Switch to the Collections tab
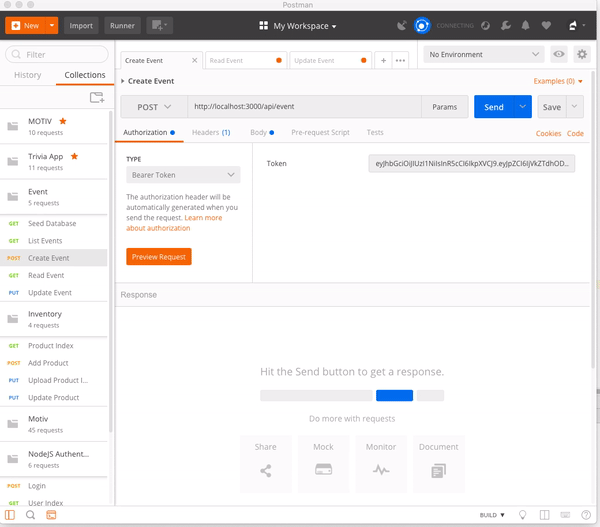Screen dimensions: 600x527 point(85,75)
